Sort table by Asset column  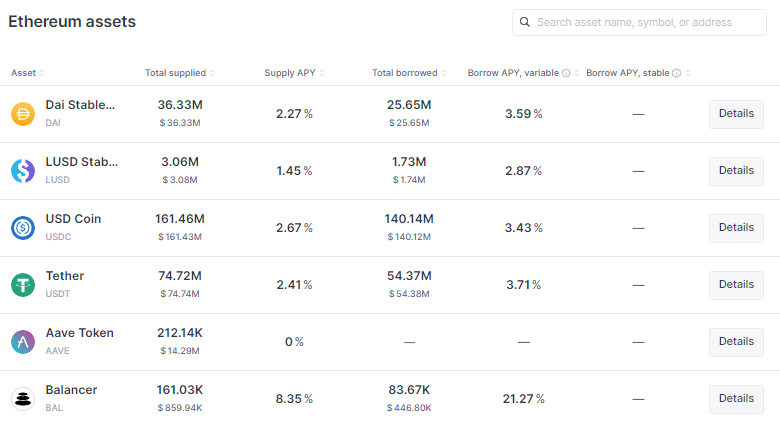[x=28, y=73]
